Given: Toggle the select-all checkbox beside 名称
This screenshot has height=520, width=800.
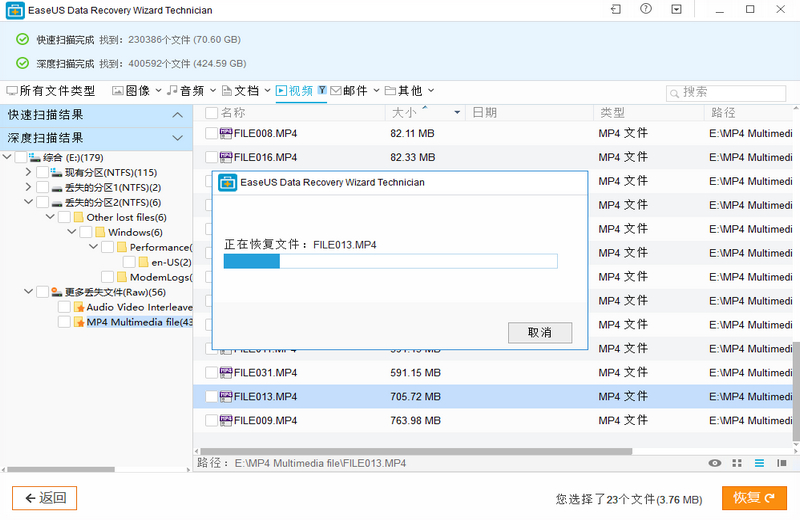Looking at the screenshot, I should 211,113.
